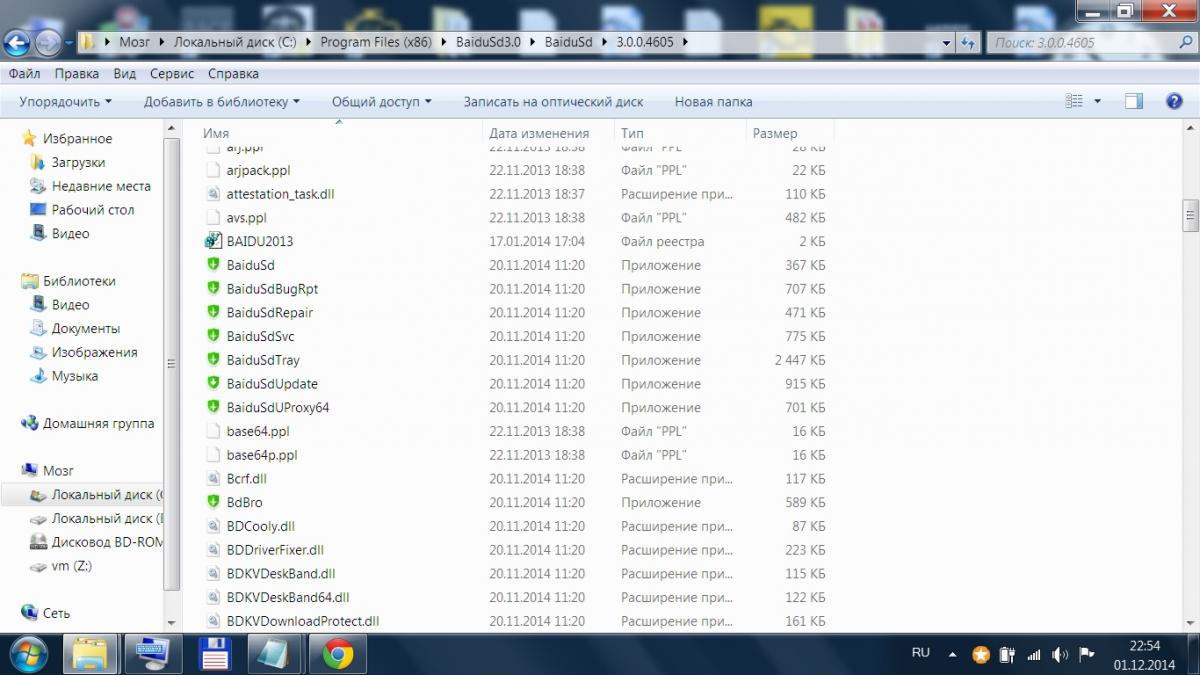Screen dimensions: 1200x675
Task: Open Изображения library
Action: coord(94,352)
